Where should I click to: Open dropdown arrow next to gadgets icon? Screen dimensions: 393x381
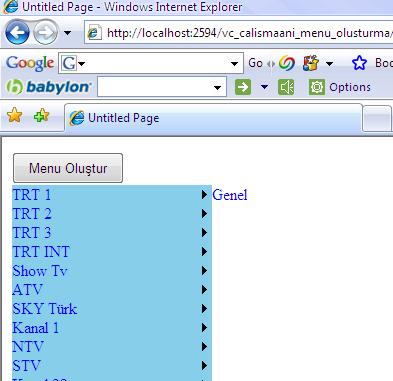pyautogui.click(x=329, y=63)
